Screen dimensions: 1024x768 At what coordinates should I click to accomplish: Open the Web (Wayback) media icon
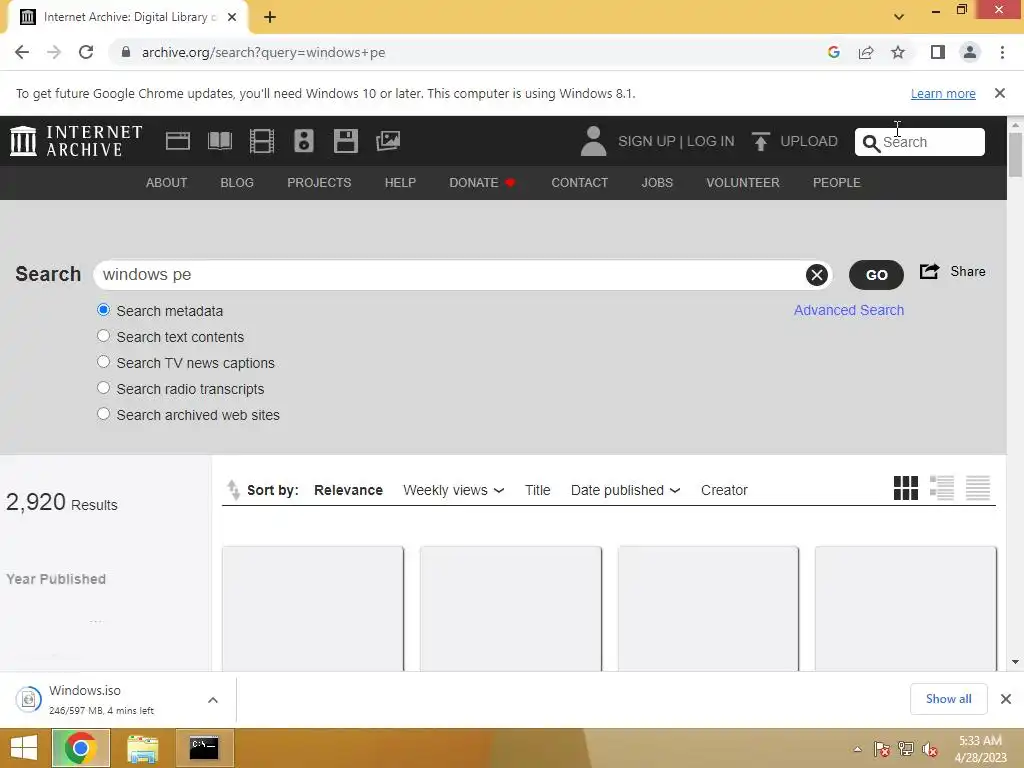coord(178,141)
